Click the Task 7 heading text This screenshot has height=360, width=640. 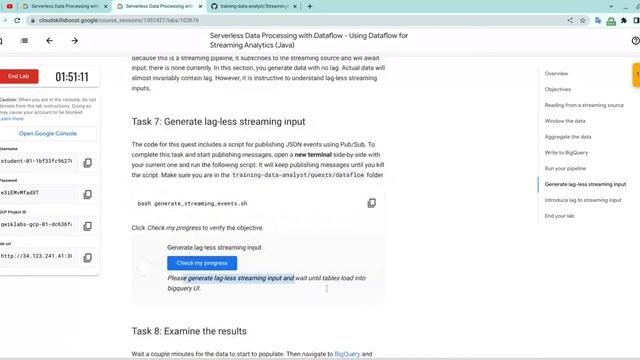[218, 122]
